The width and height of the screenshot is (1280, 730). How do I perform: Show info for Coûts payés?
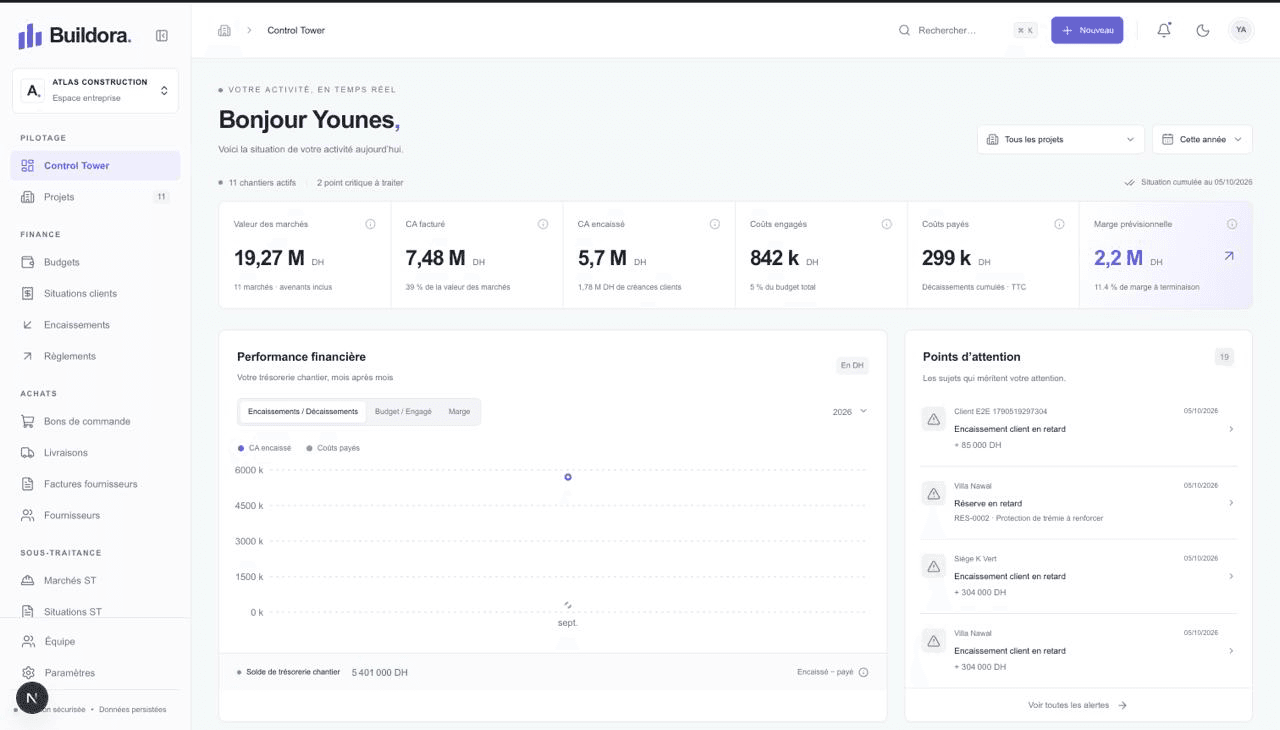(1059, 224)
